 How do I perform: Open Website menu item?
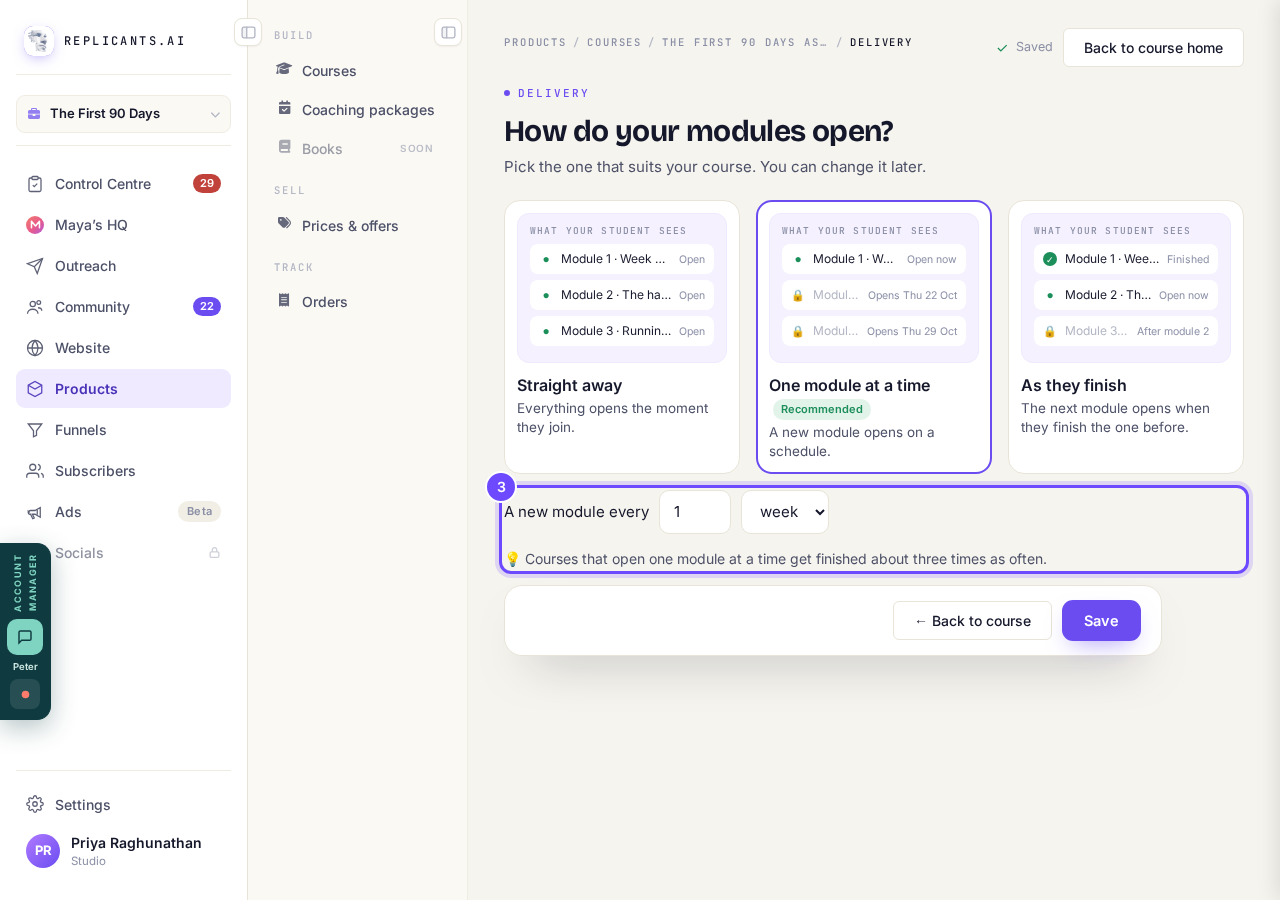click(123, 348)
